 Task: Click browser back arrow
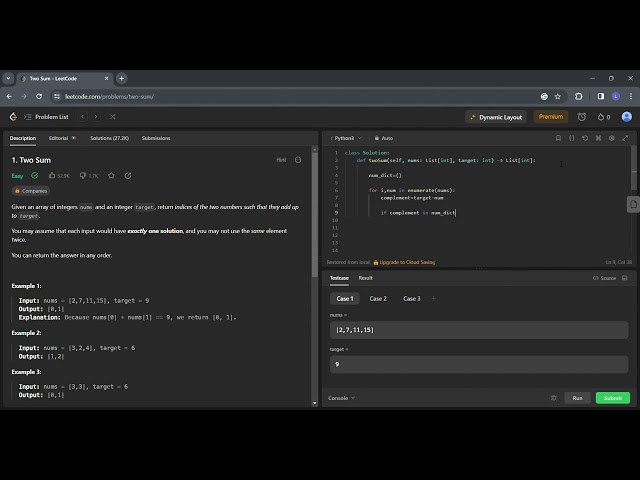click(9, 97)
